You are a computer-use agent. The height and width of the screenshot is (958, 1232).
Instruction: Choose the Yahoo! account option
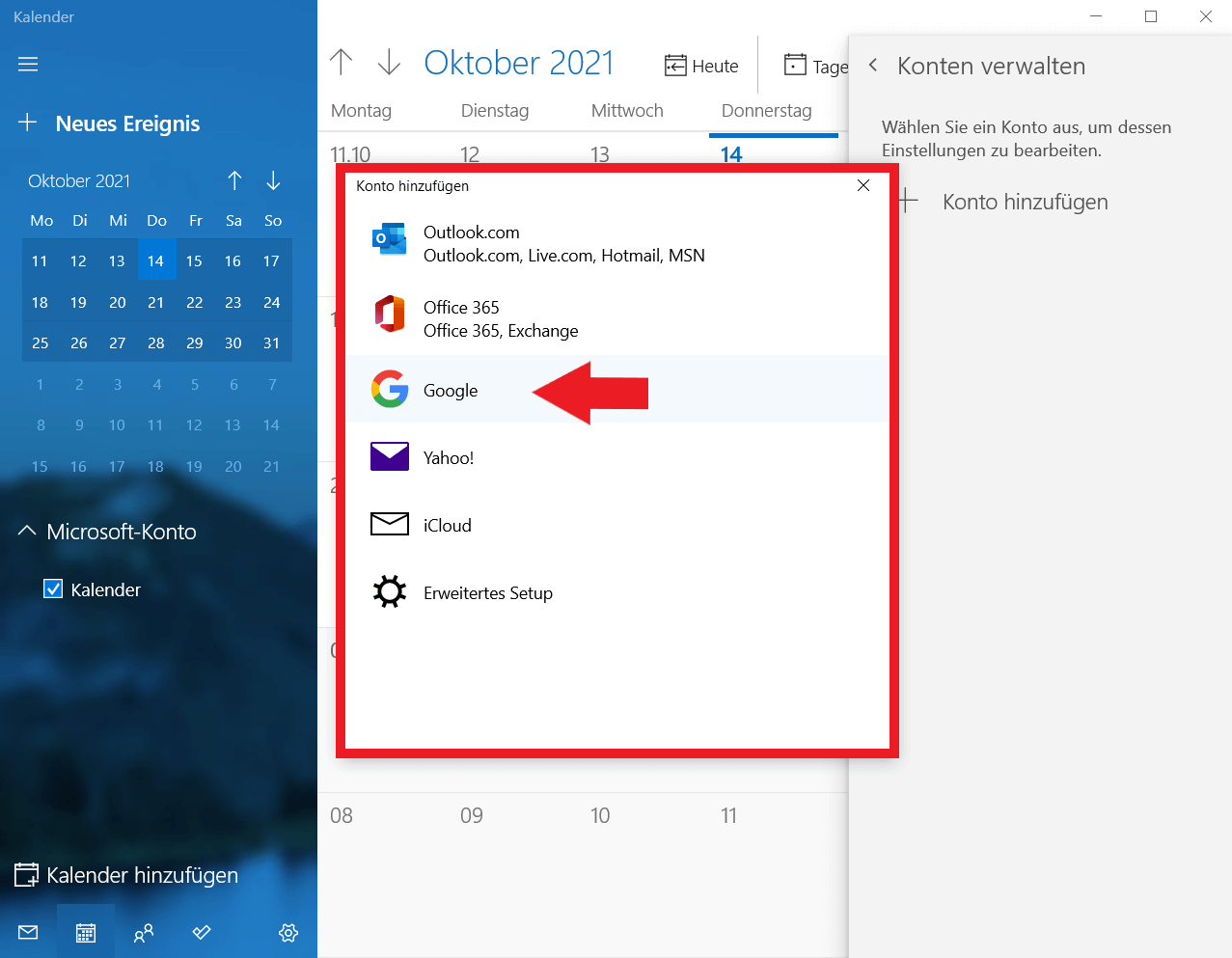617,457
